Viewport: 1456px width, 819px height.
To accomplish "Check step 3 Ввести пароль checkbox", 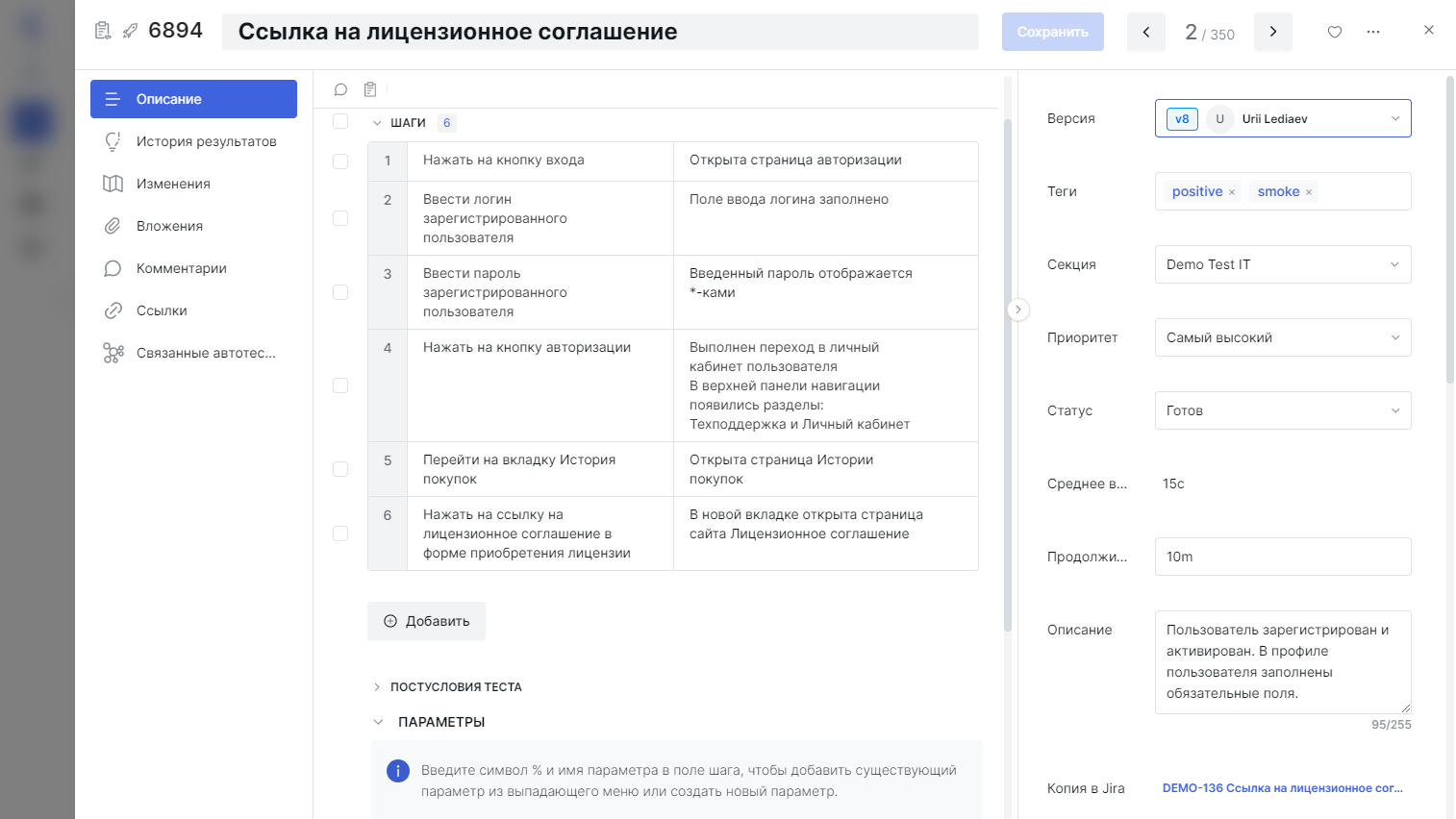I will coord(340,292).
